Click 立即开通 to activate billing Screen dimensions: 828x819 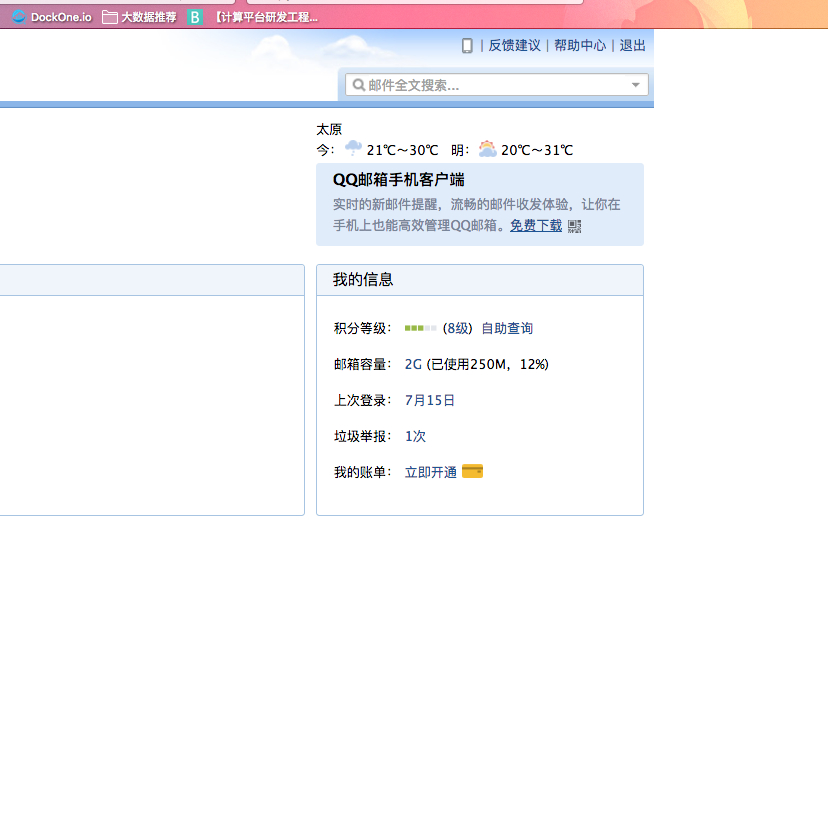coord(430,472)
